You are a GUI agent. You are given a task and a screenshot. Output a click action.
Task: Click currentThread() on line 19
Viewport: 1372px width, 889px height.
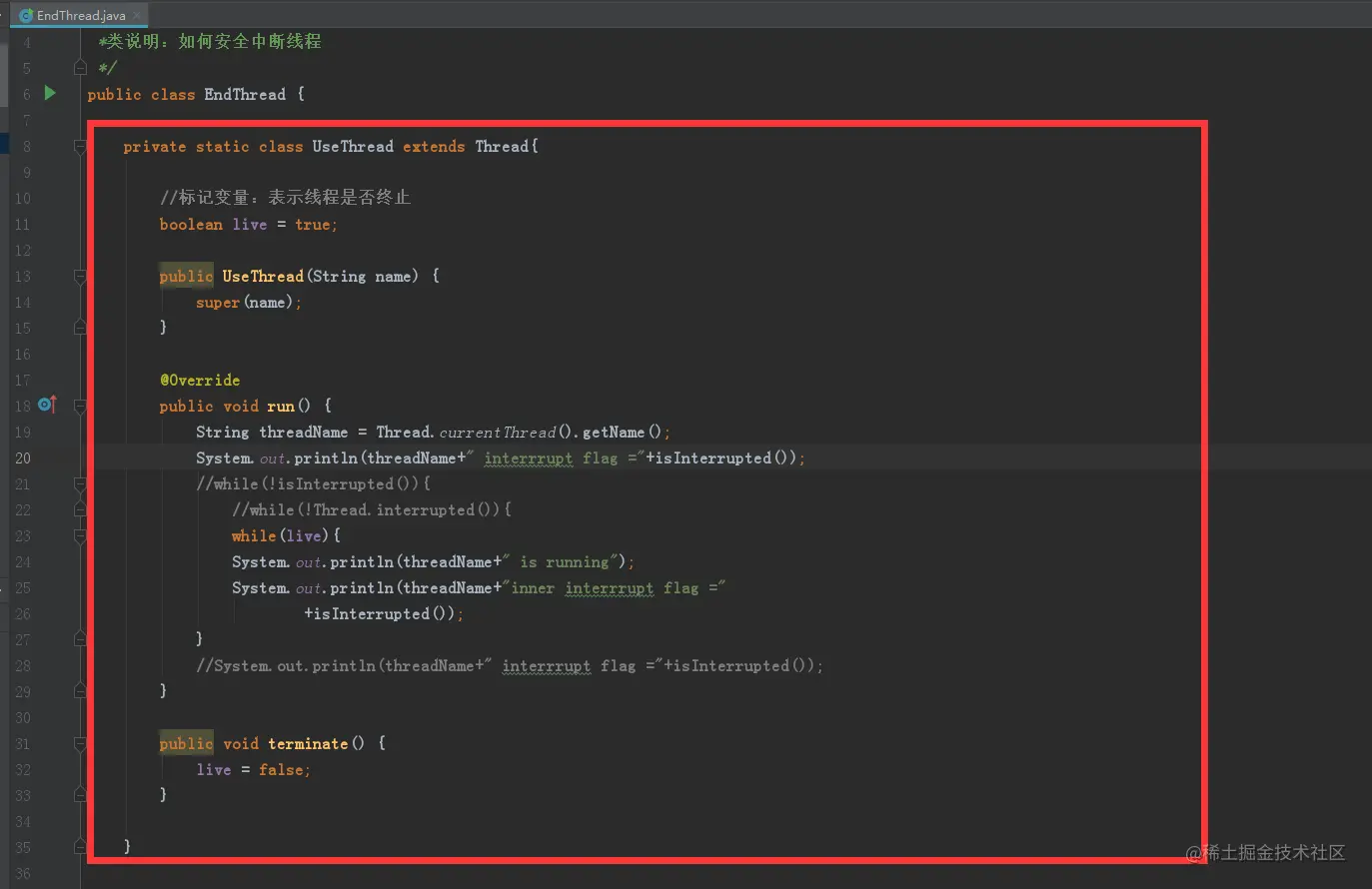(x=508, y=432)
